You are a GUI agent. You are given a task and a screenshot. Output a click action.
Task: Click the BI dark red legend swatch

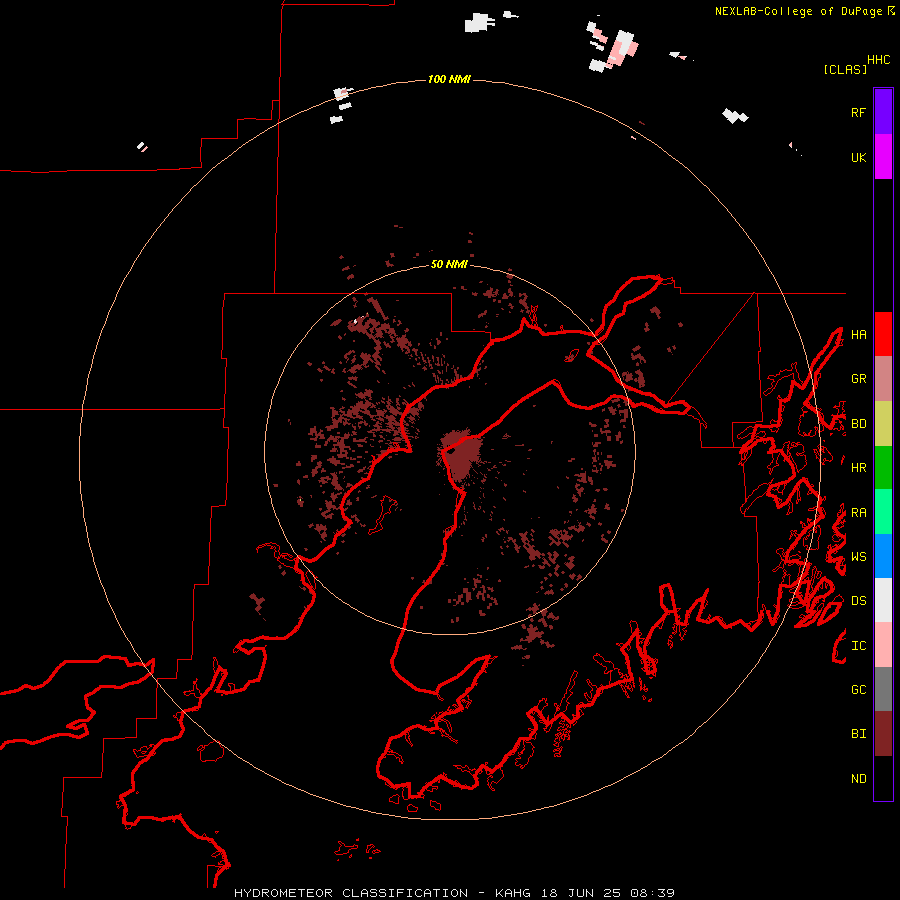pos(883,734)
